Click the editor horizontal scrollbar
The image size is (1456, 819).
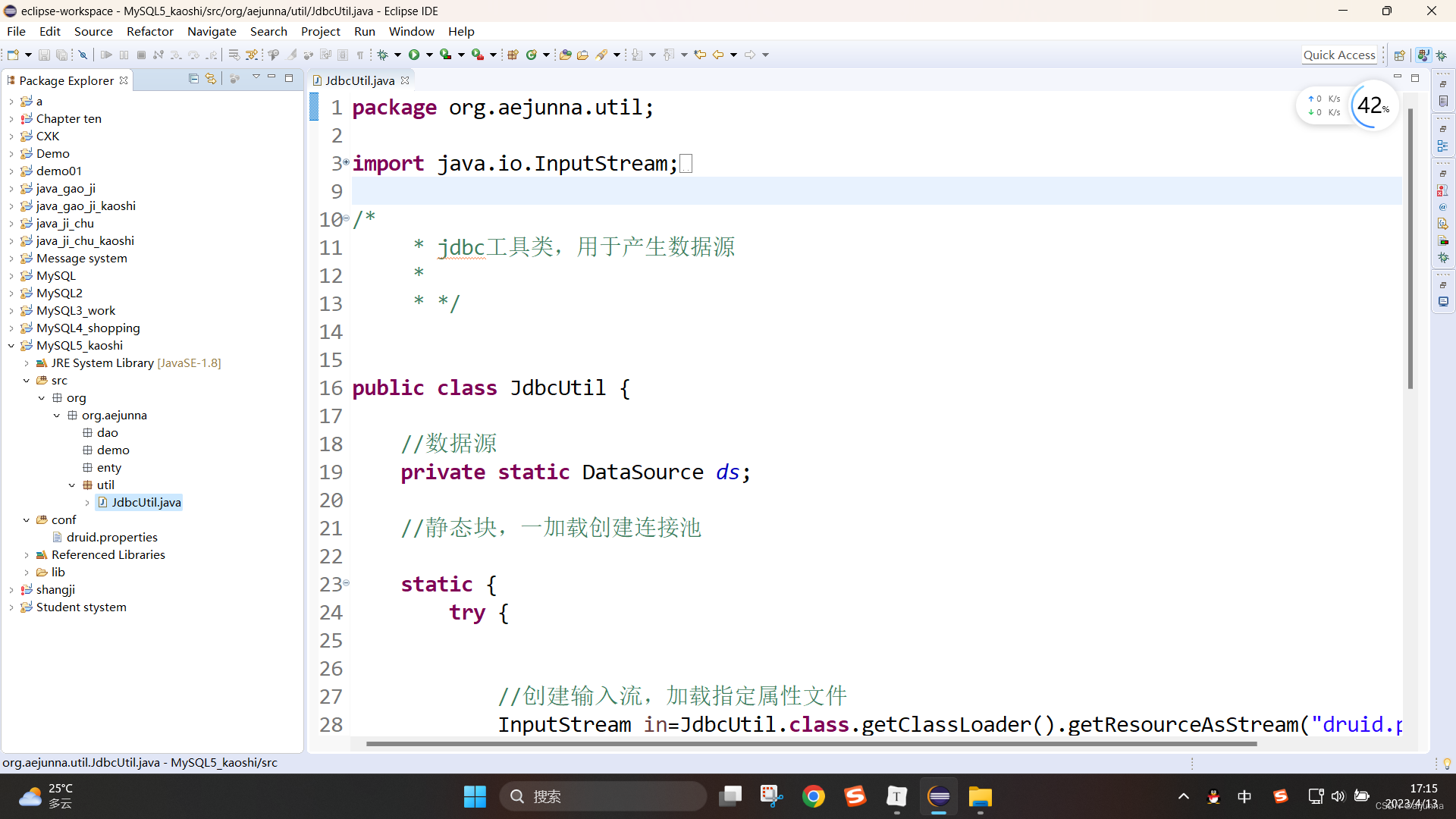pos(811,744)
